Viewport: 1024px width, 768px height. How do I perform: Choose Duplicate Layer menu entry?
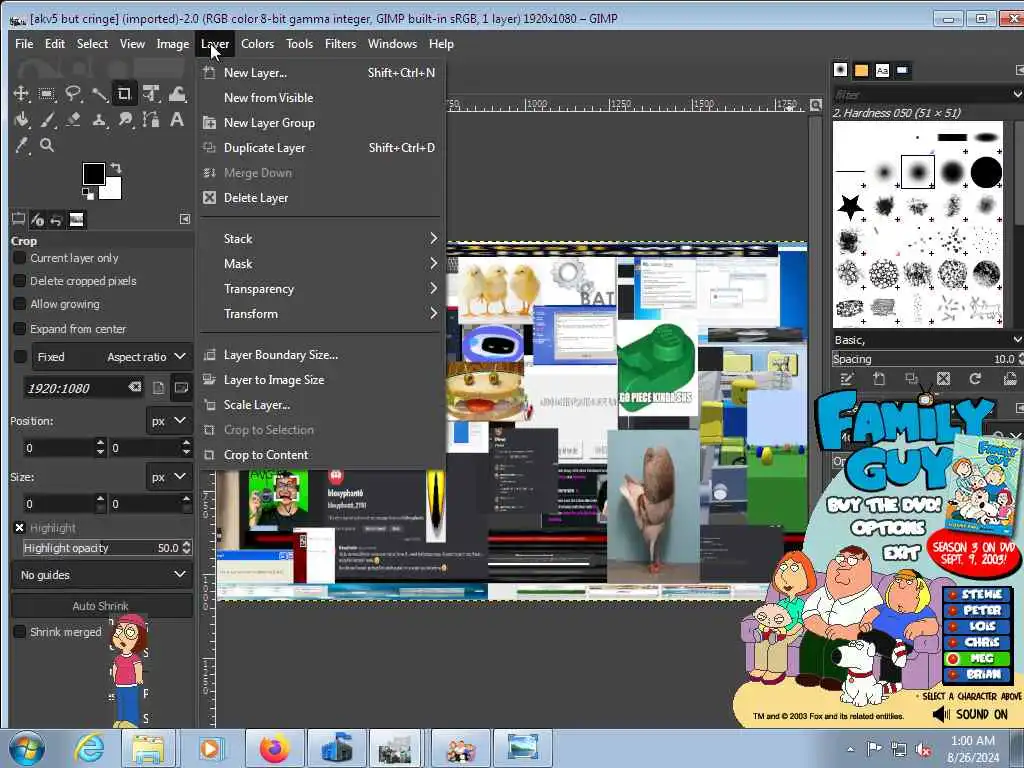tap(321, 148)
